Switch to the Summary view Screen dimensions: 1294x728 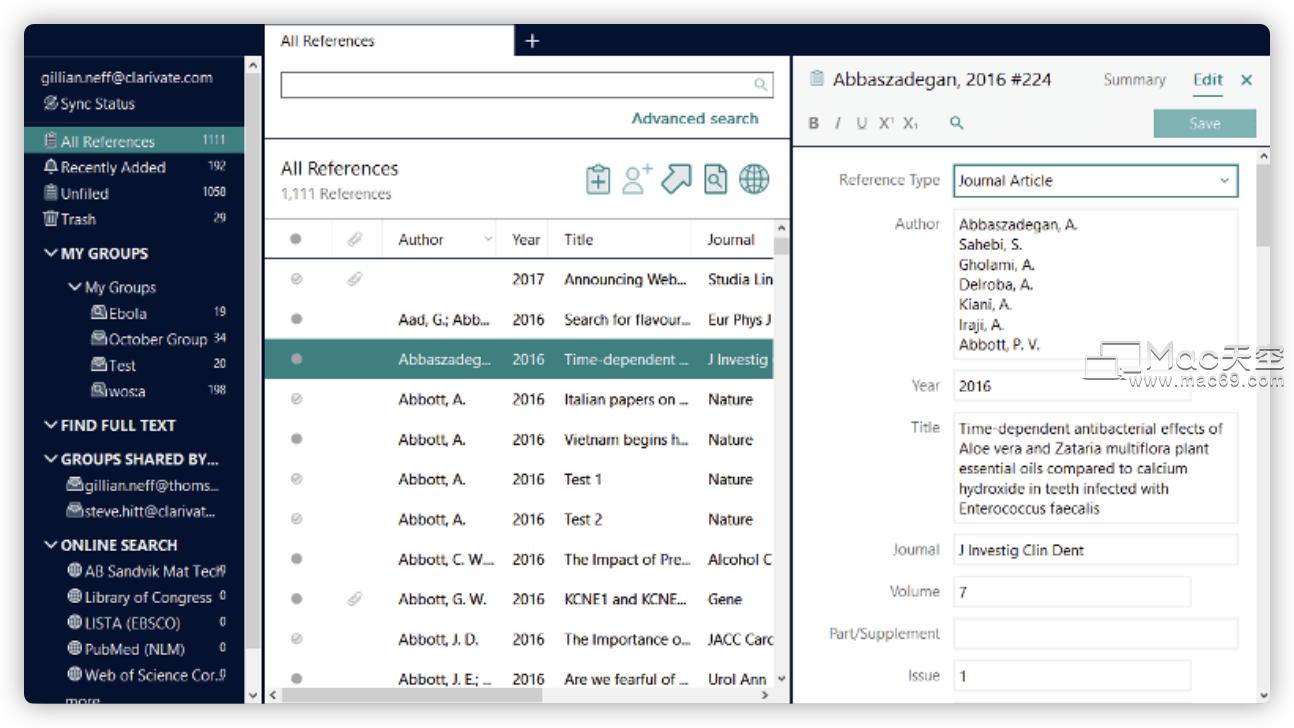tap(1135, 79)
